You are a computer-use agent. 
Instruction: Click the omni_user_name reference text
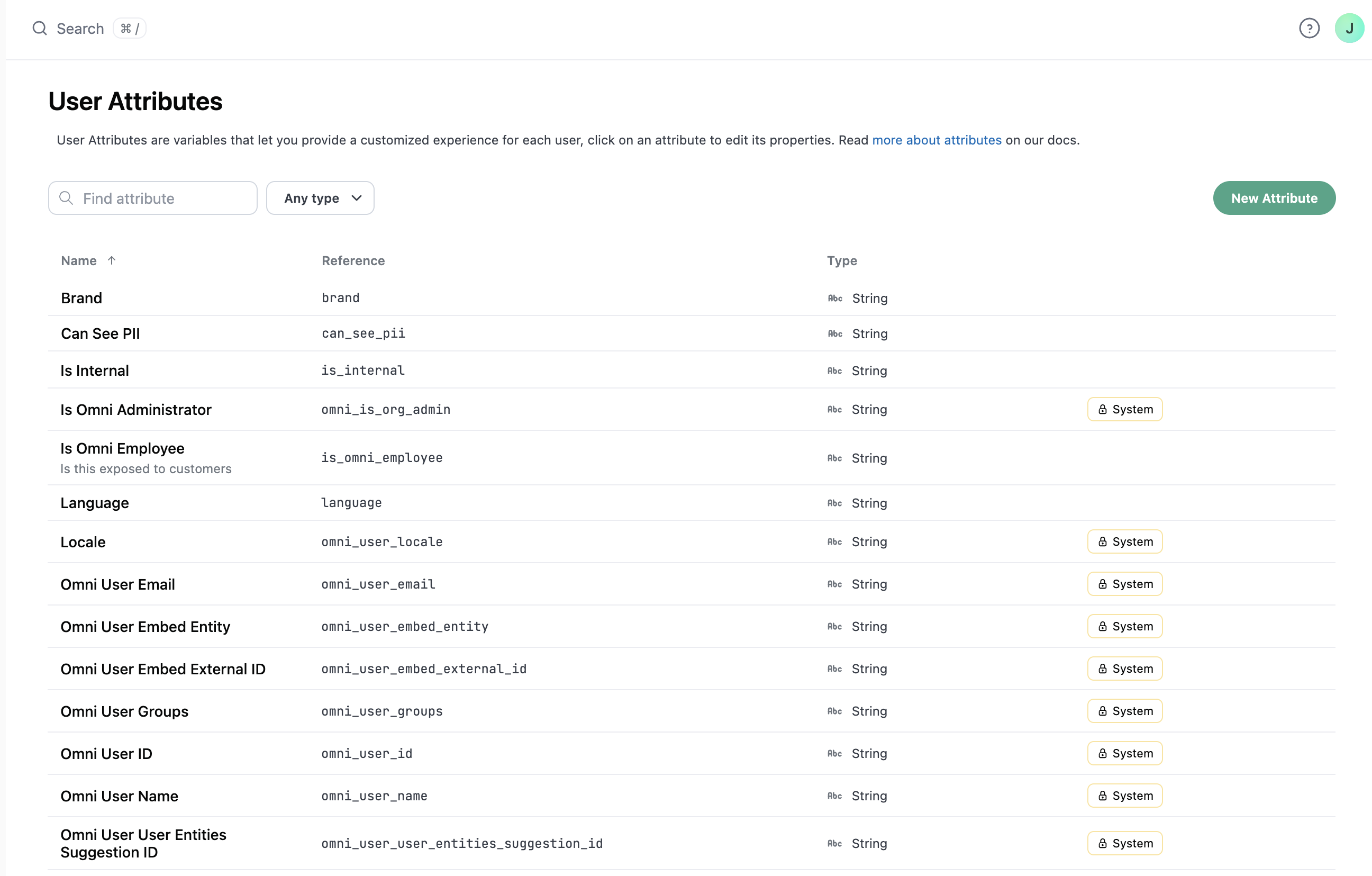pos(374,796)
